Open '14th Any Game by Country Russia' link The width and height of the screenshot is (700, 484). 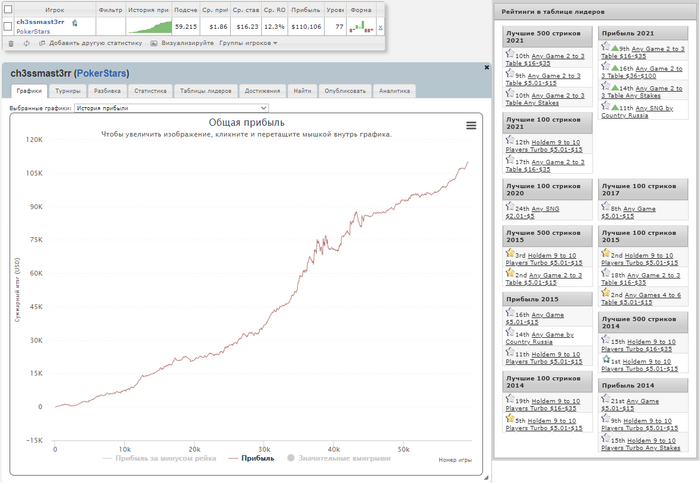[539, 338]
